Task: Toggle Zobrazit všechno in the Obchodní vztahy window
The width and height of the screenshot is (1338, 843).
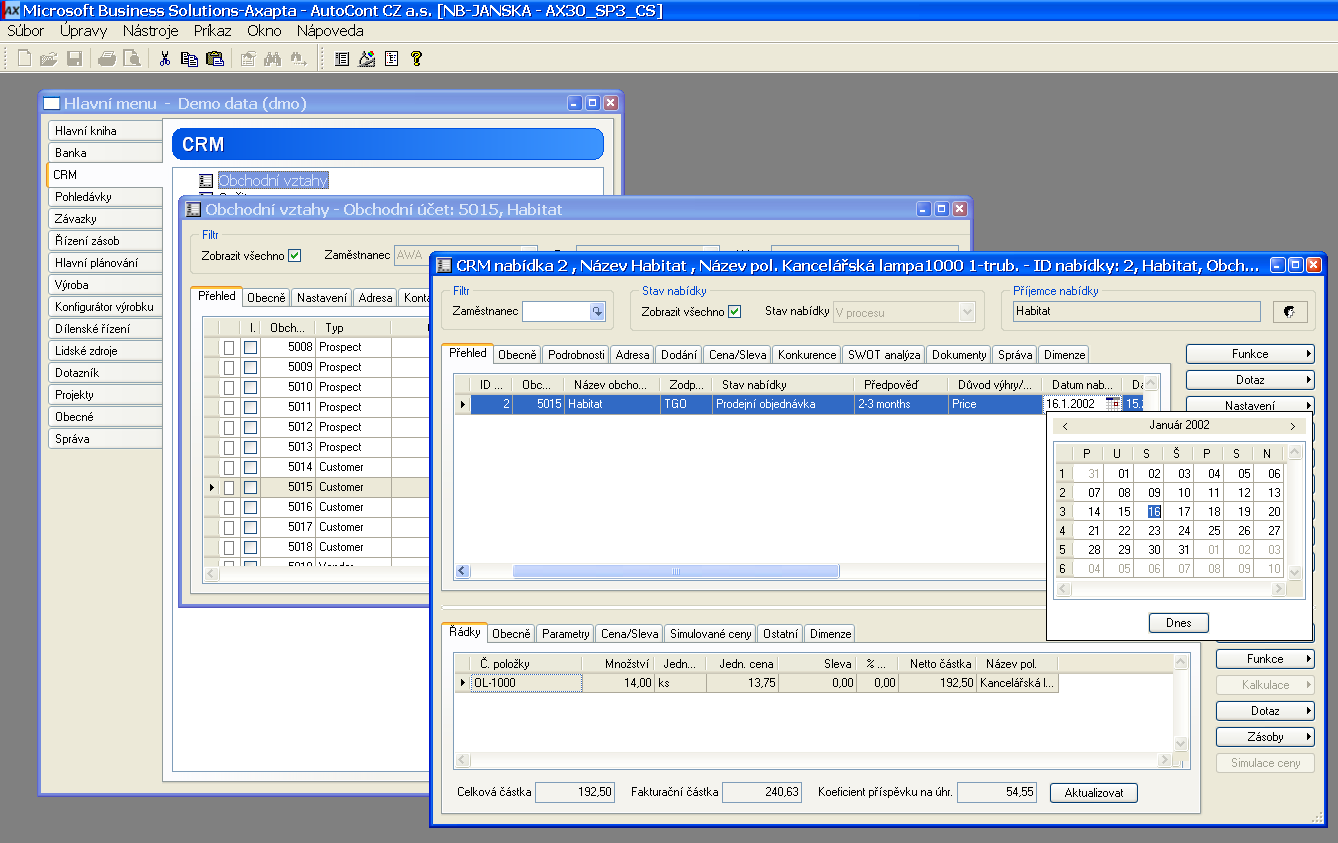Action: coord(294,255)
